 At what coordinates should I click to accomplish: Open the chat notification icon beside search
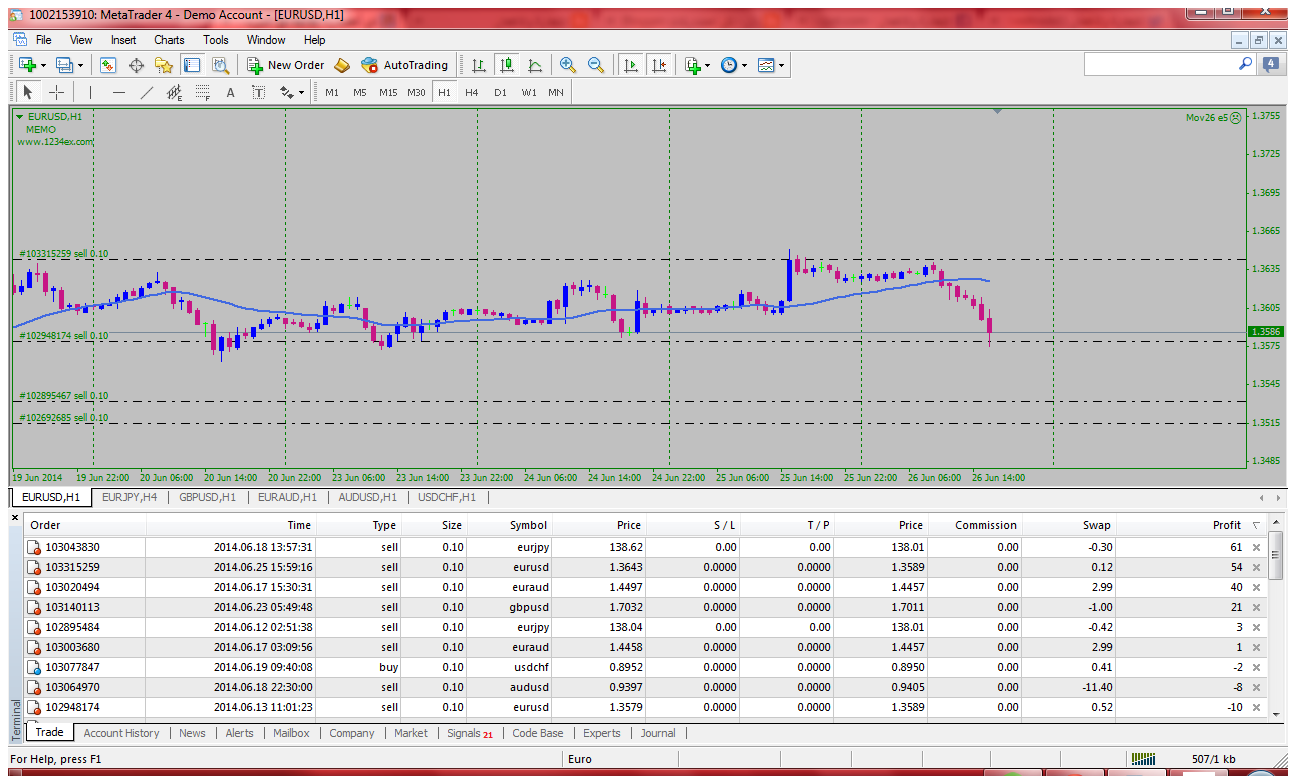(x=1271, y=64)
